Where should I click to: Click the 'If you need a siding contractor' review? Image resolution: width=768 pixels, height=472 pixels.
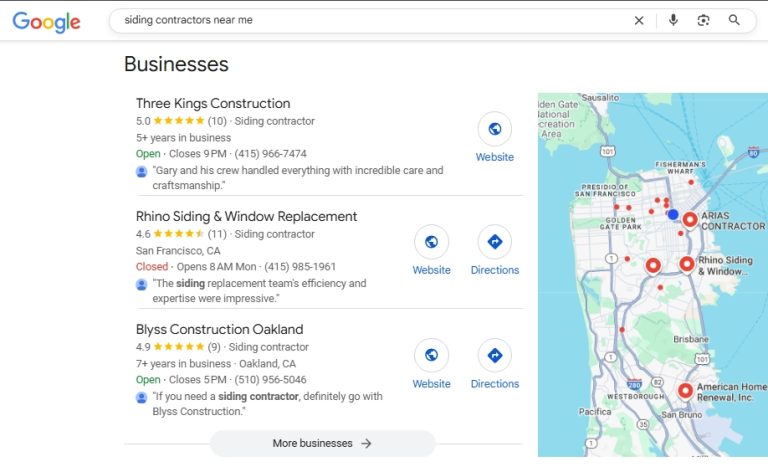267,404
